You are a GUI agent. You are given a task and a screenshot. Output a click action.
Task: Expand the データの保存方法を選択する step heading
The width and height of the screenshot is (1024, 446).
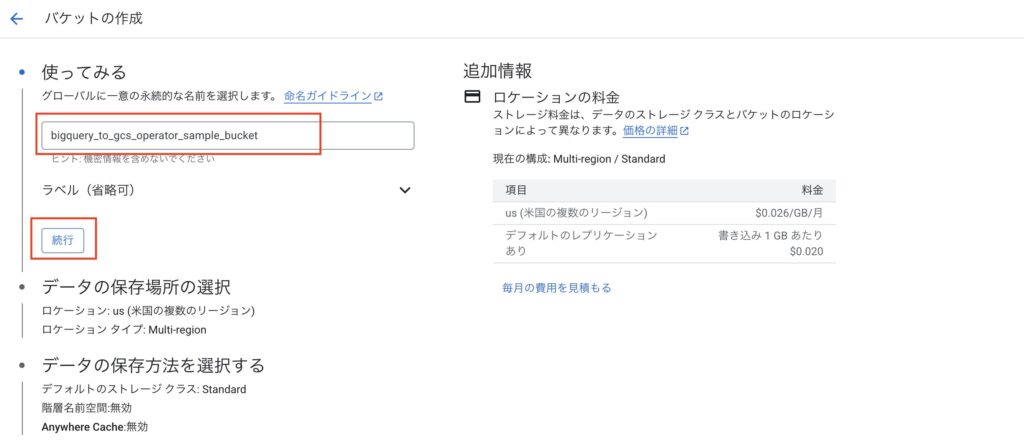coord(153,365)
